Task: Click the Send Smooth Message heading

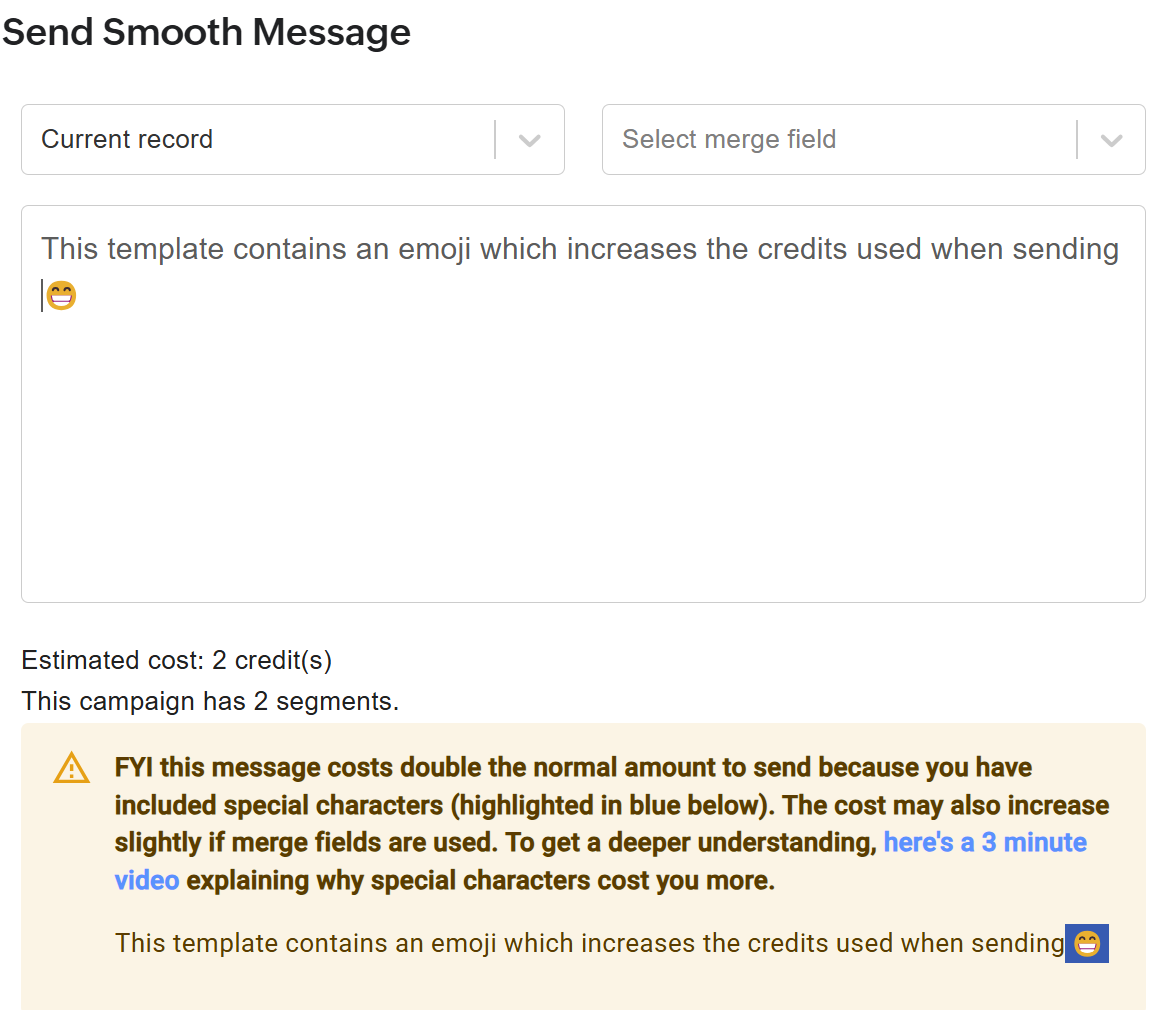Action: tap(207, 32)
